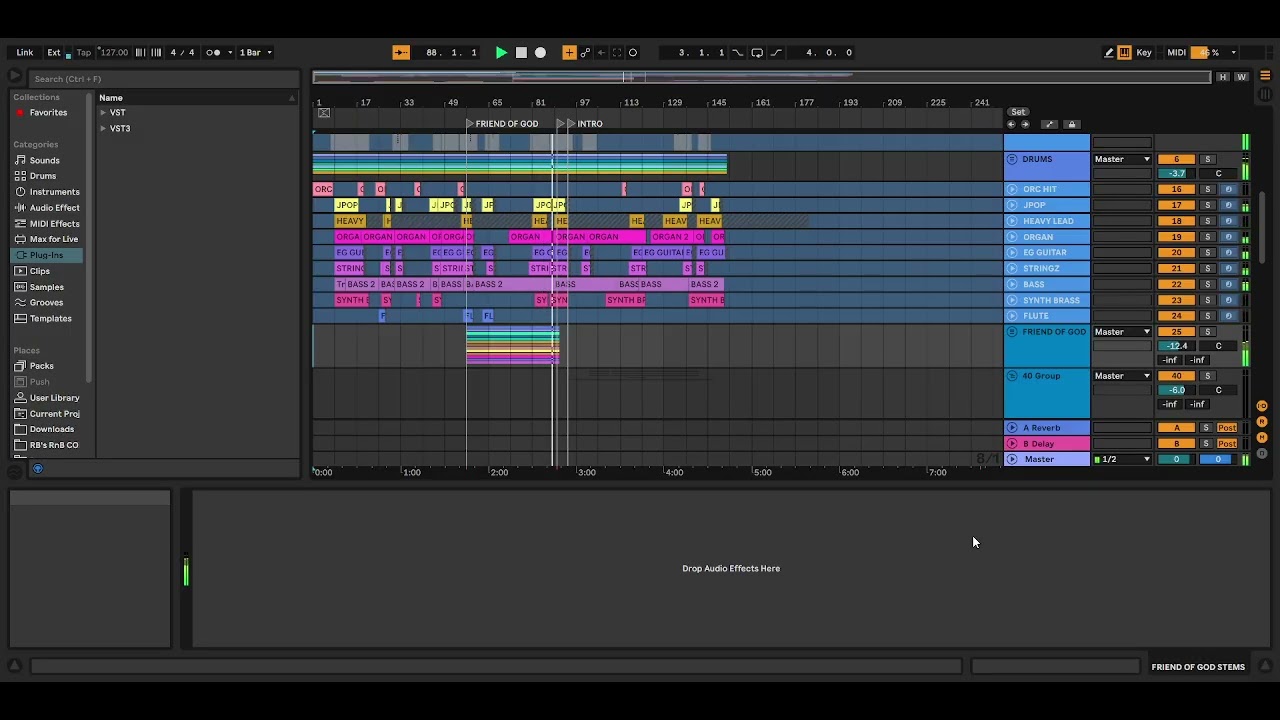
Task: Open Max for Live category
Action: click(x=53, y=239)
